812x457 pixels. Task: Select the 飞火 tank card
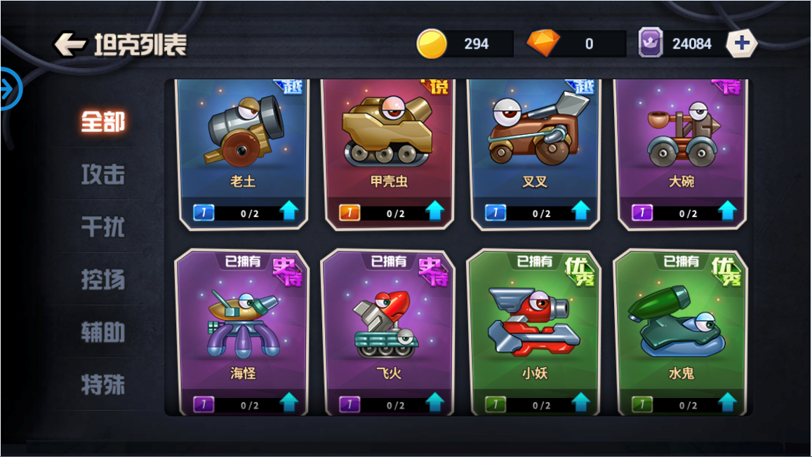388,333
